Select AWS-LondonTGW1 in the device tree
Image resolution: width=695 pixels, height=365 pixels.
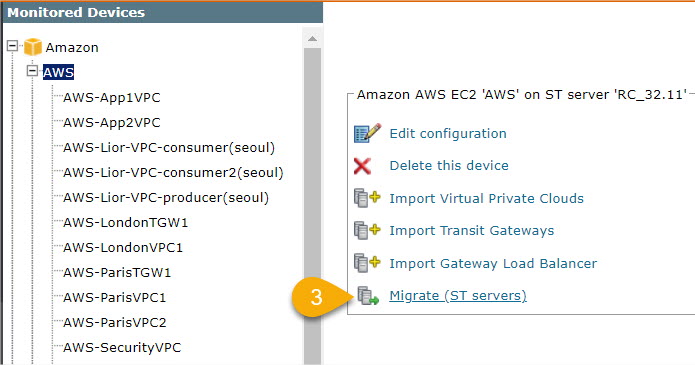[125, 222]
